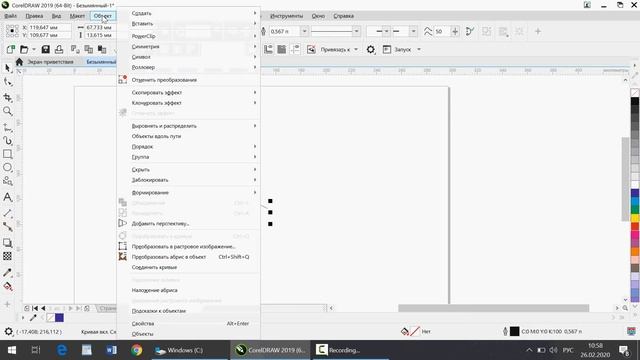Choose Объекты вдоль пути

click(189, 136)
